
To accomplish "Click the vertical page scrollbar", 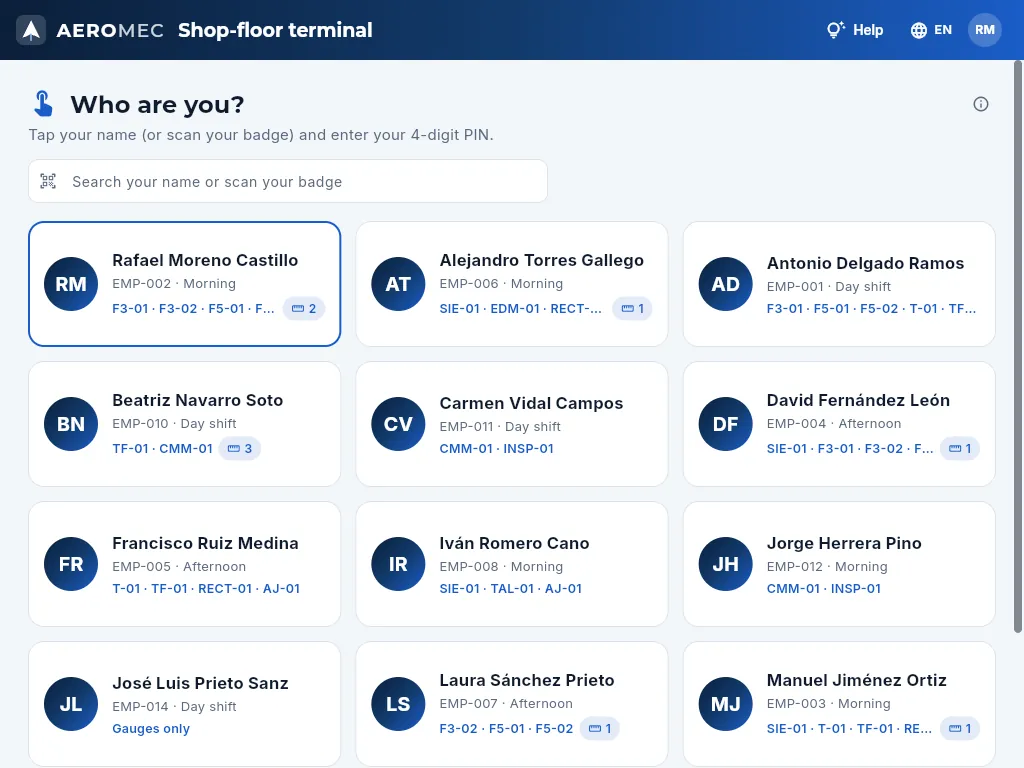I will click(1017, 346).
